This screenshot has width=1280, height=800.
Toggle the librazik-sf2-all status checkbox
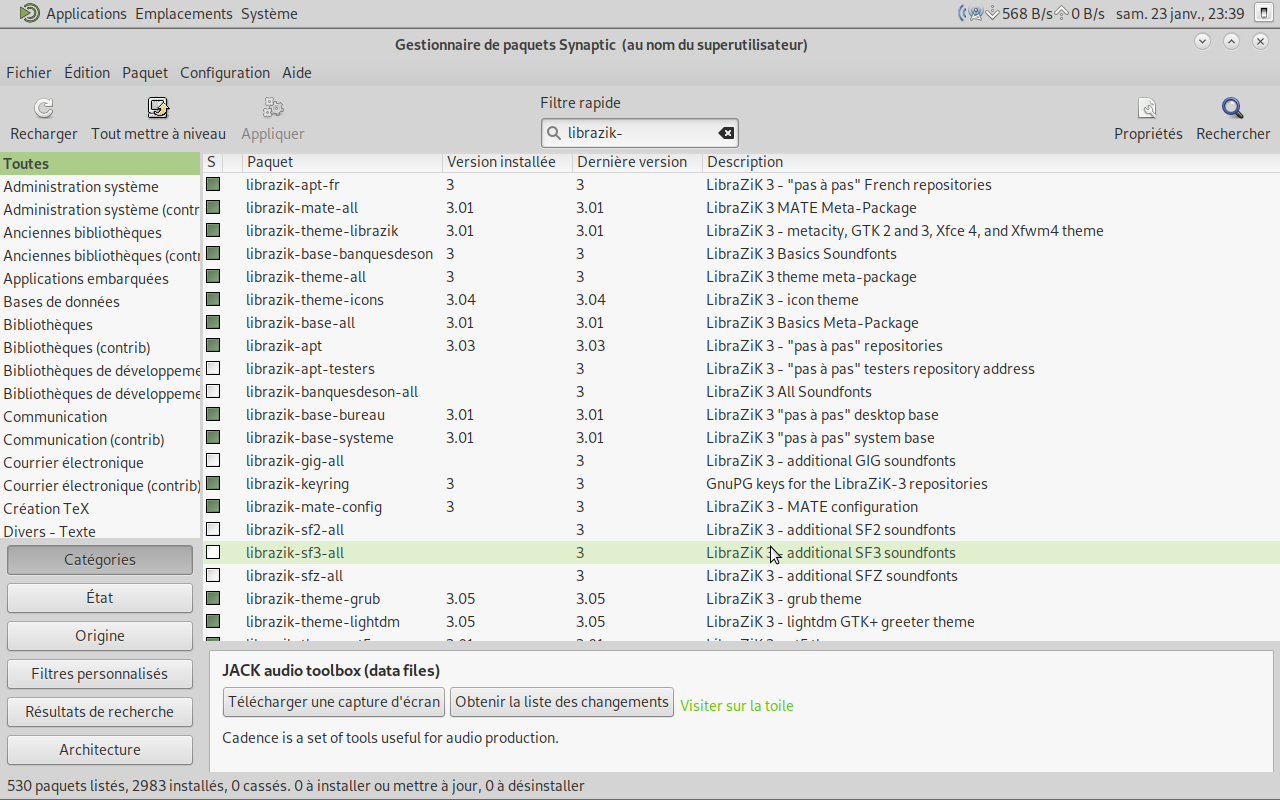point(213,529)
